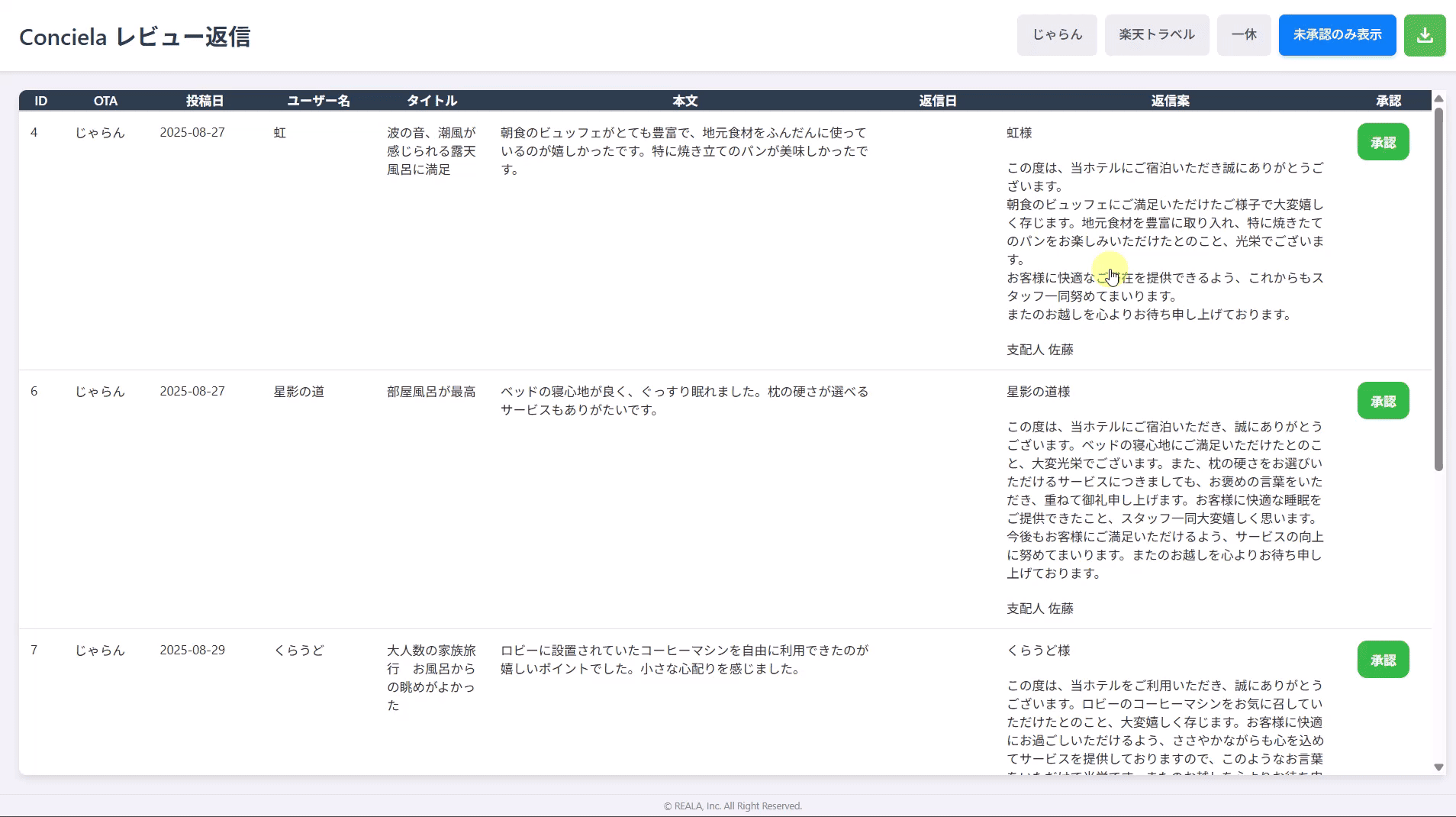This screenshot has height=817, width=1456.
Task: Click the 投稿日 column header
Action: 205,101
